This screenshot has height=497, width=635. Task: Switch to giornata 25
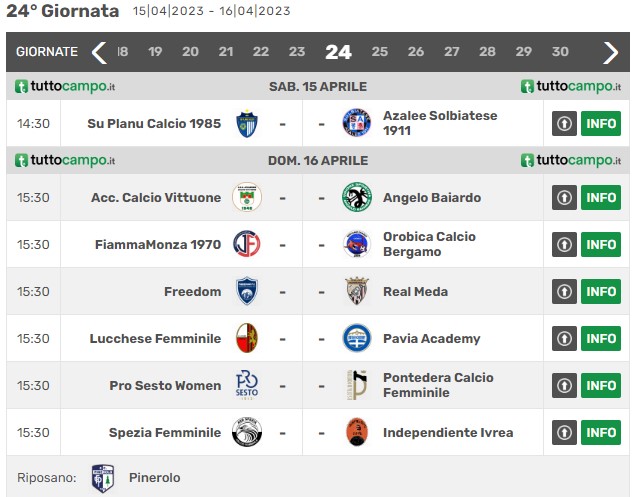click(x=379, y=52)
